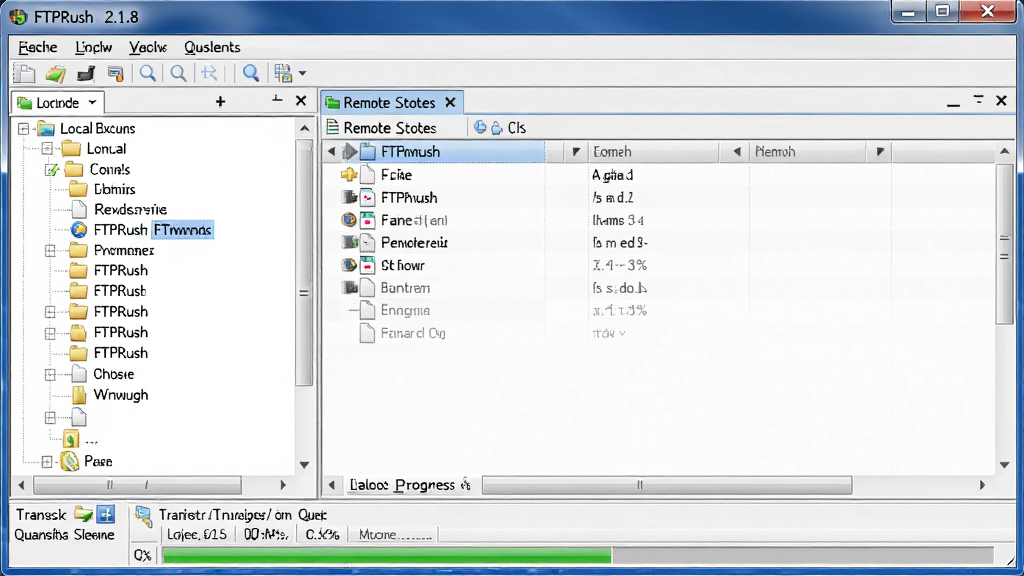Open the dropdown arrow before Eomeh column
This screenshot has width=1024, height=576.
click(575, 152)
